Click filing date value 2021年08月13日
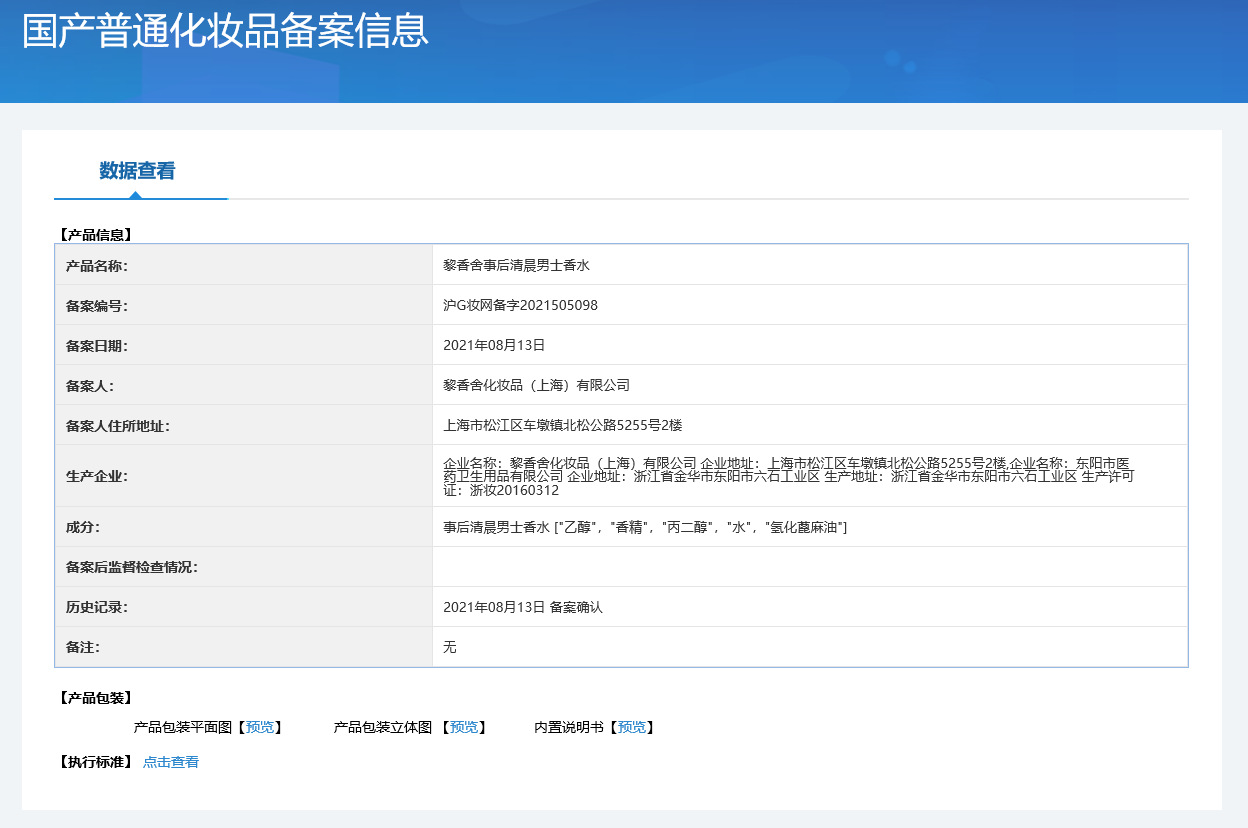 [494, 345]
